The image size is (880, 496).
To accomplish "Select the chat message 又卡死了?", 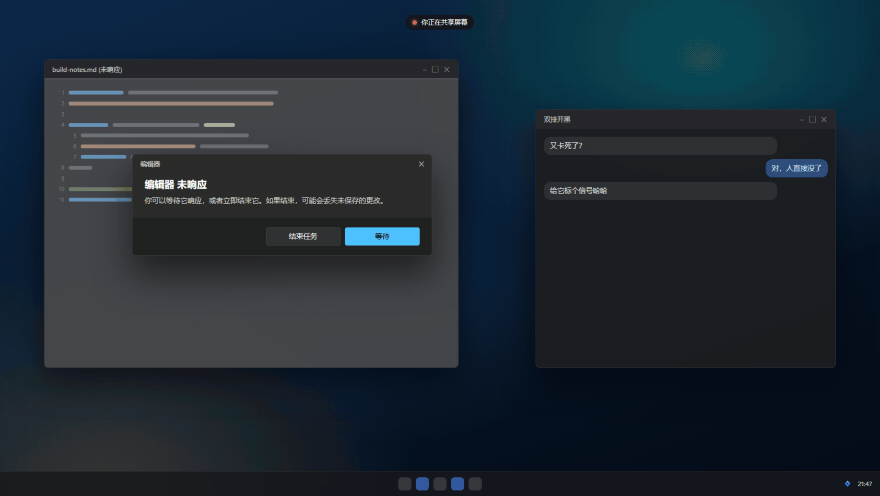I will (660, 146).
